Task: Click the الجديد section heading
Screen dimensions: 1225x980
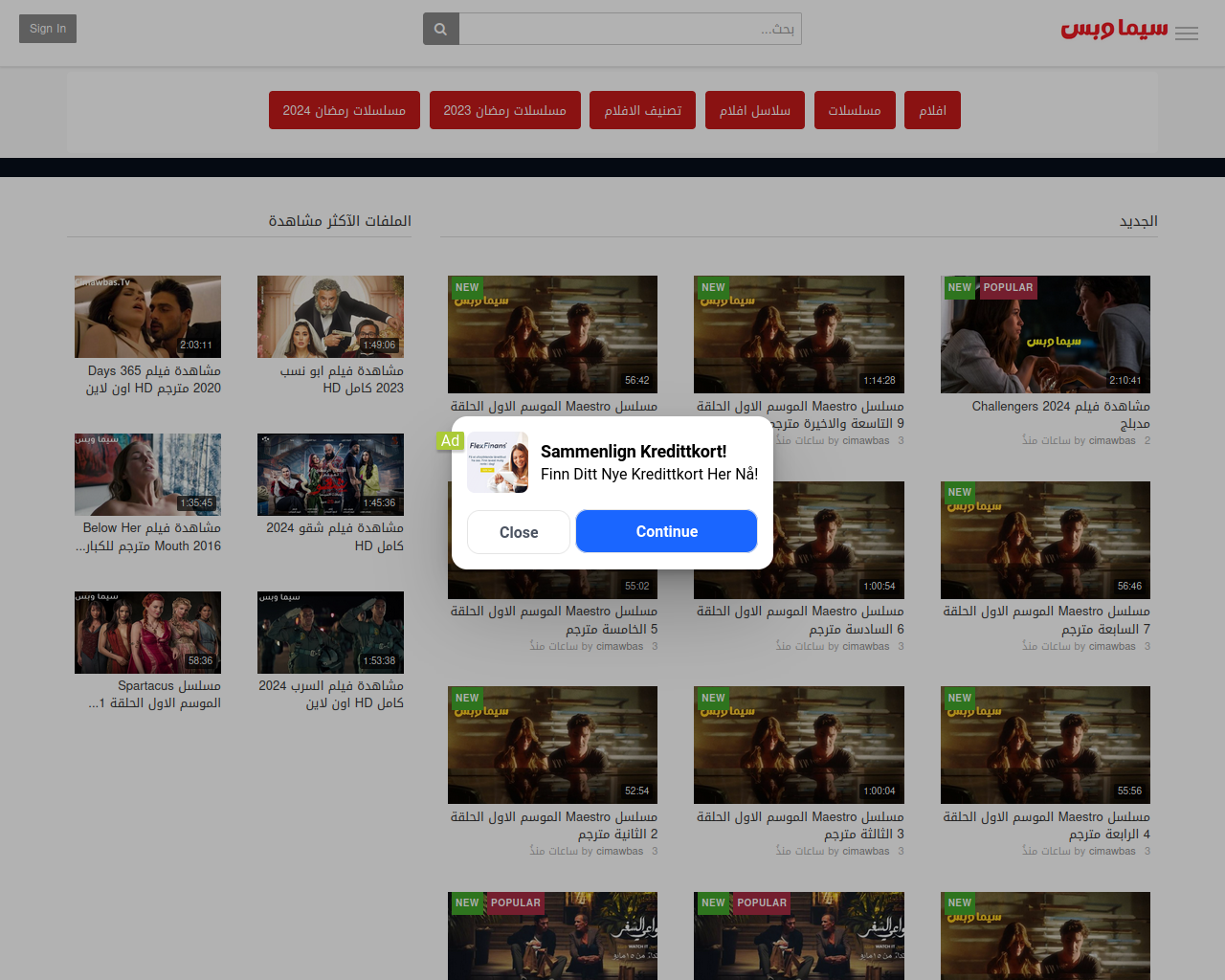Action: coord(1139,221)
